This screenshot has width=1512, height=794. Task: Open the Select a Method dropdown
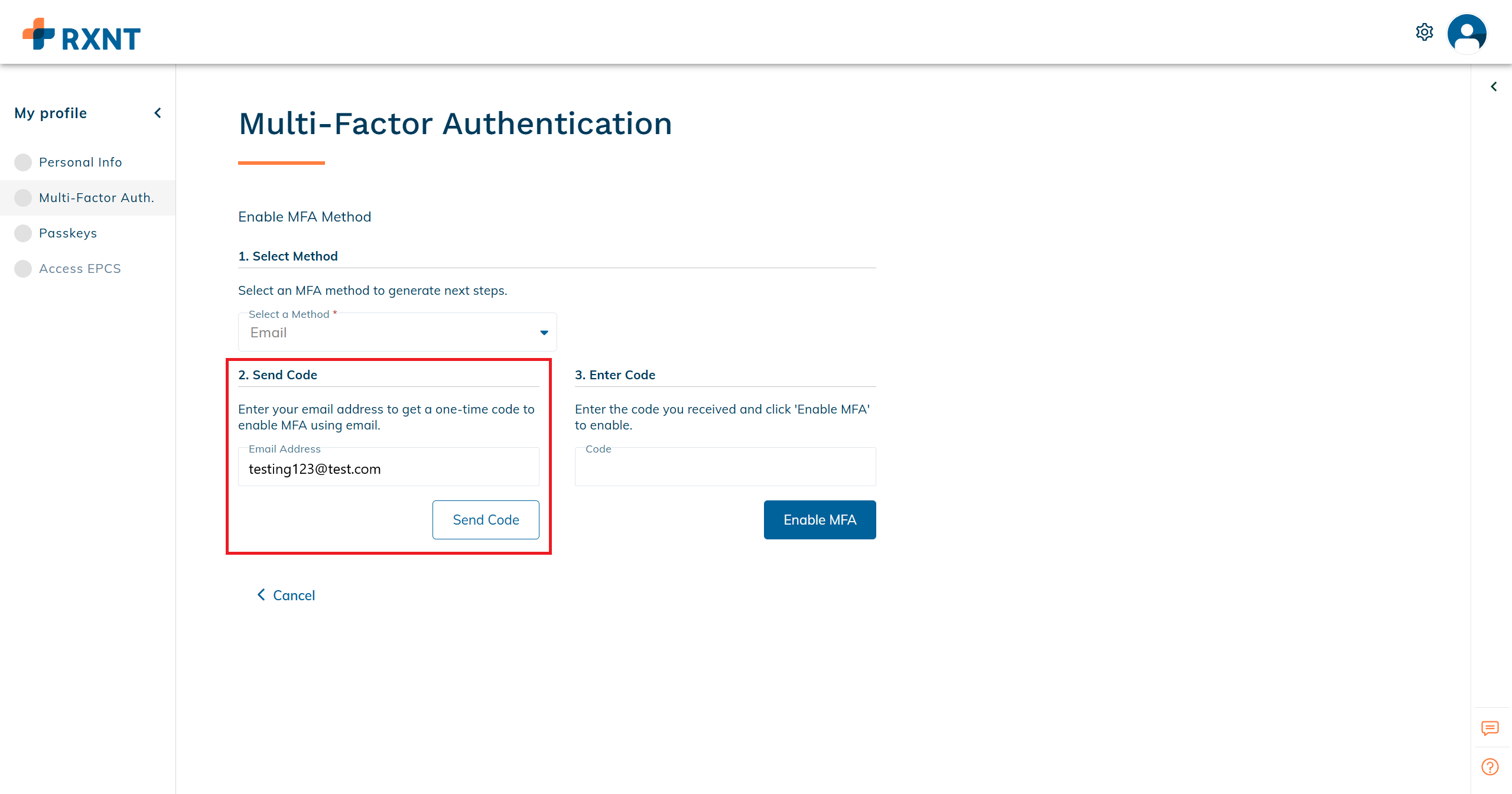[x=397, y=333]
